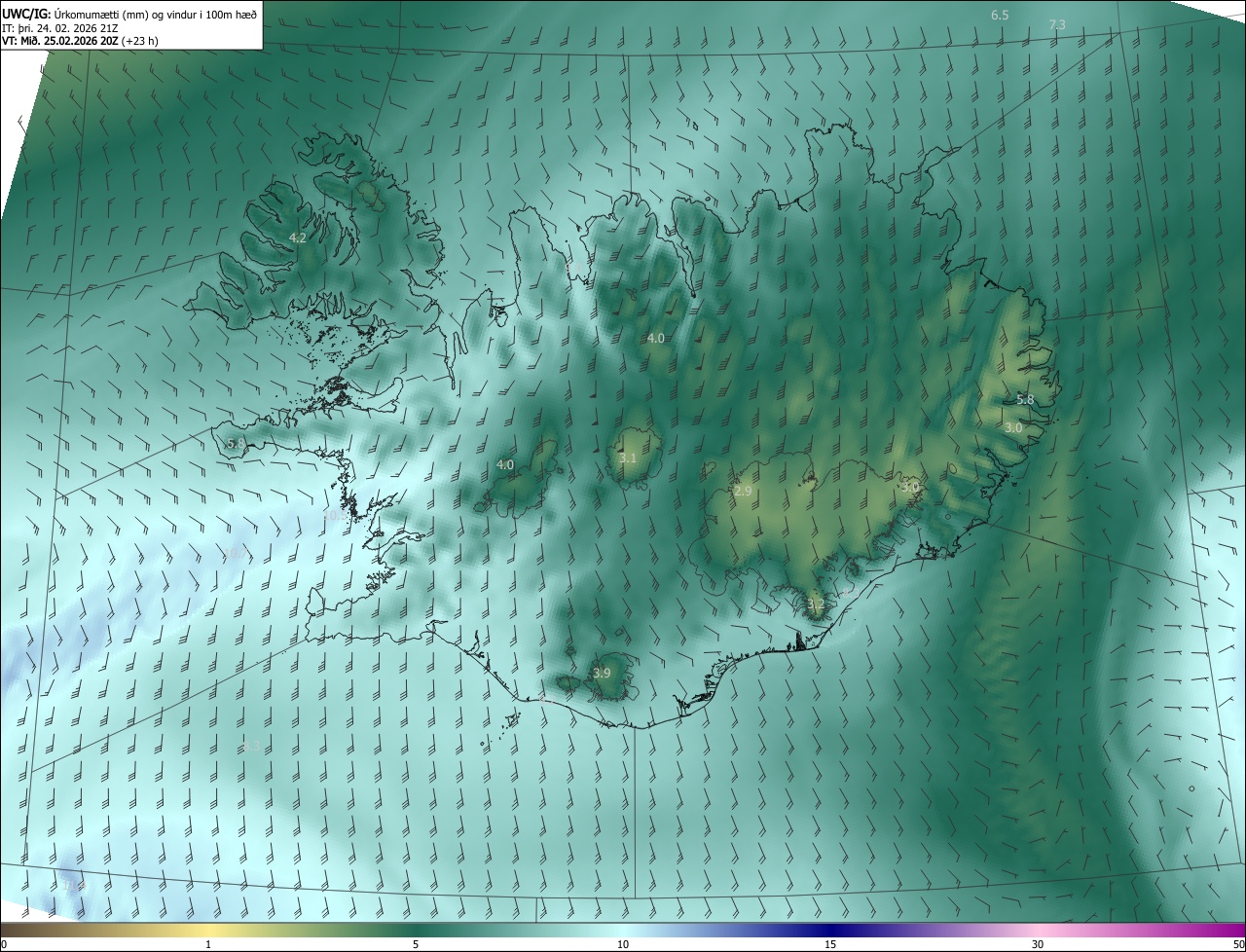Click the 5.8 label in the East Fjords
Viewport: 1246px width, 952px height.
[x=1025, y=400]
